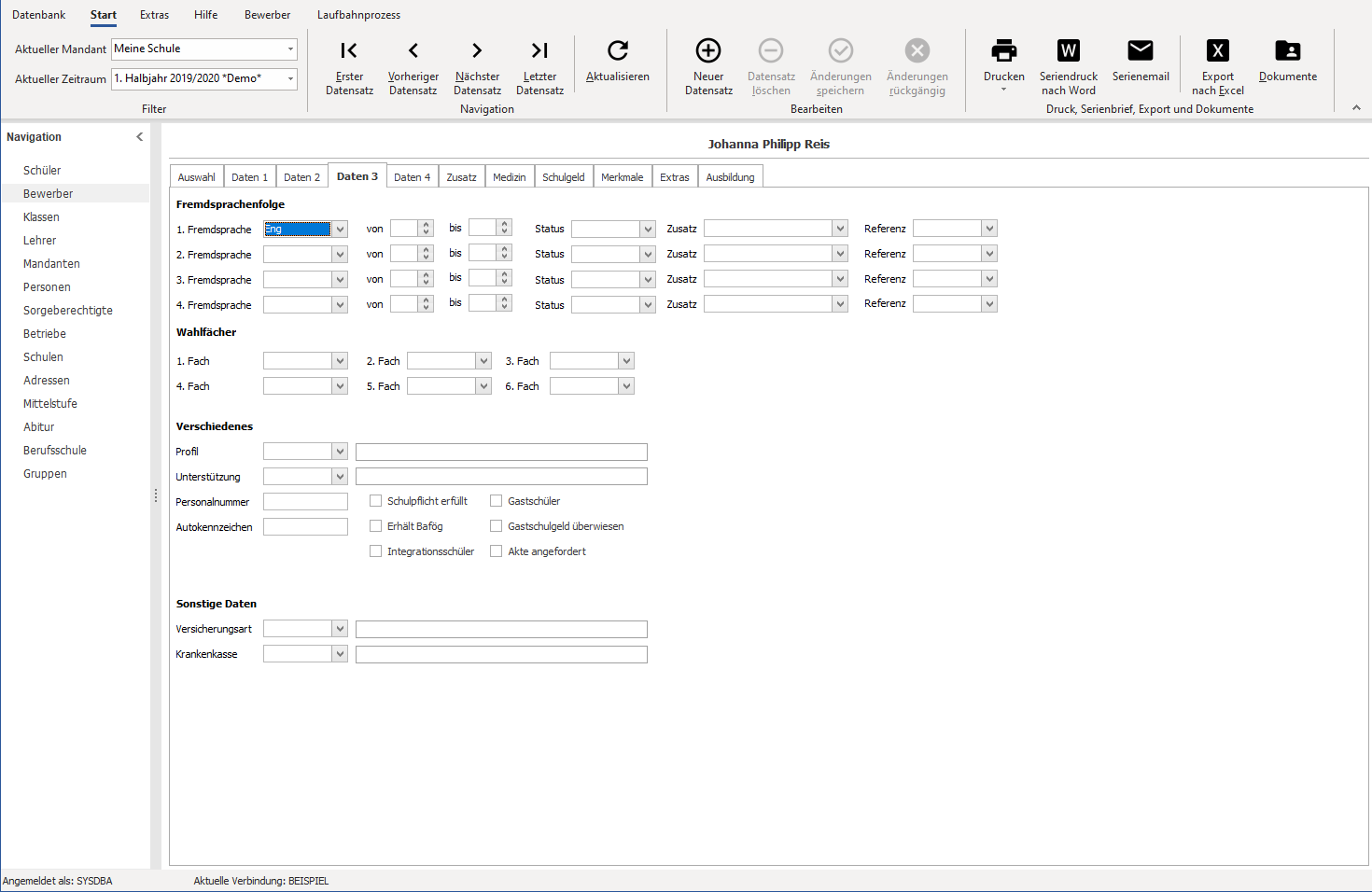Jump to the first record (Erster Datensatz)
This screenshot has height=892, width=1372.
[349, 67]
